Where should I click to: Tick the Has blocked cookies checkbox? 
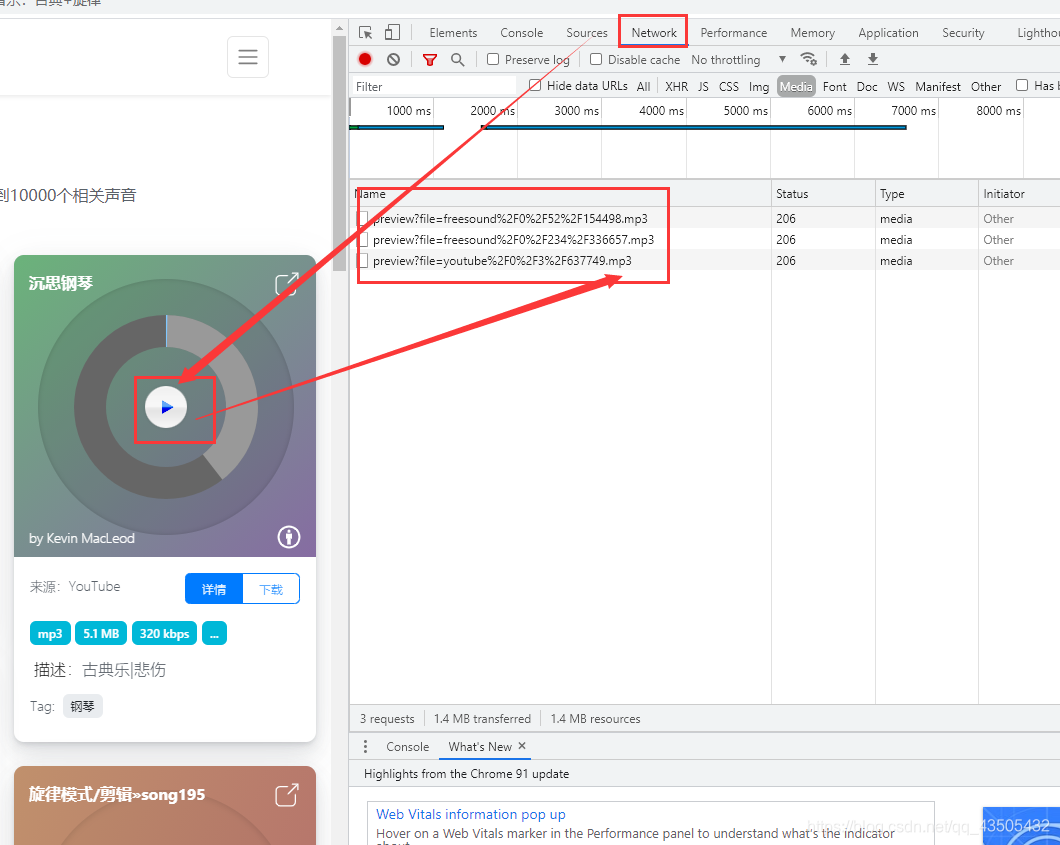[1022, 85]
